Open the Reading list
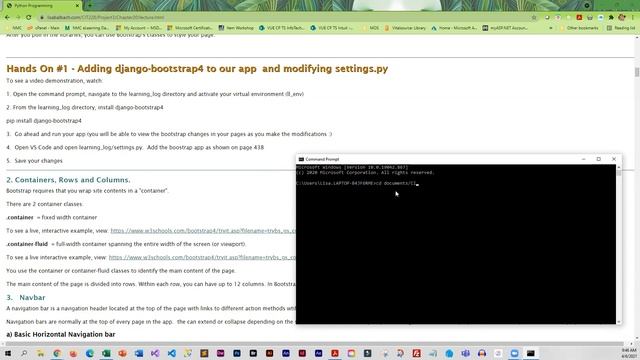 (621, 28)
